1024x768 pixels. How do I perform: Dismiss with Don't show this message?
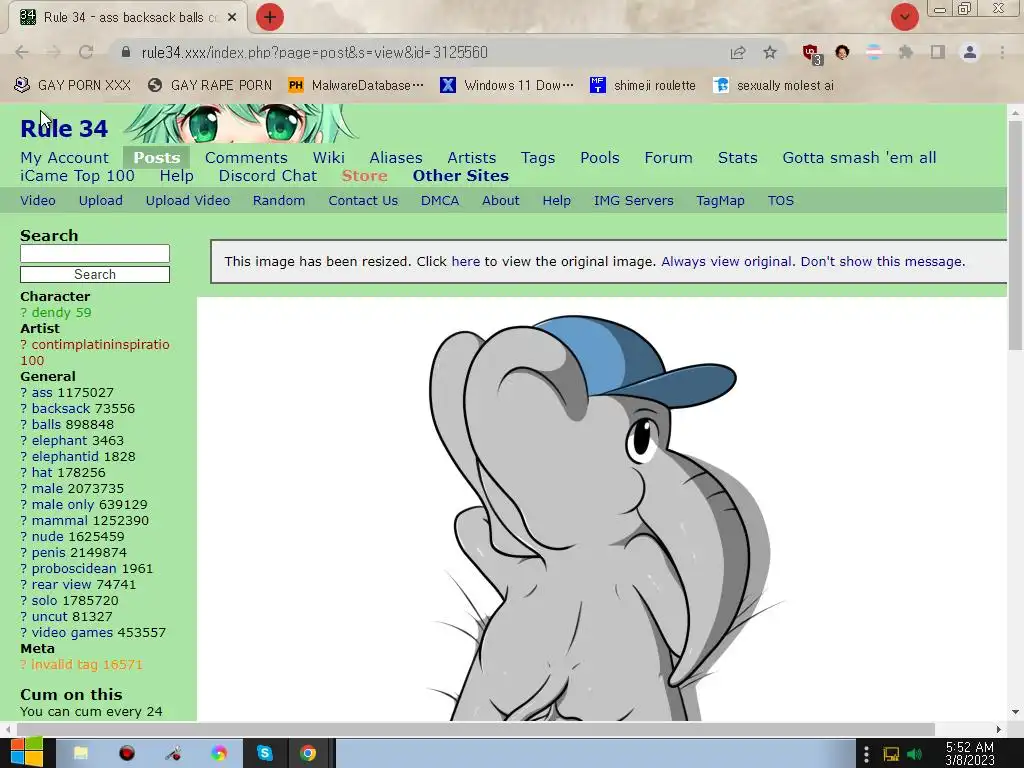882,261
